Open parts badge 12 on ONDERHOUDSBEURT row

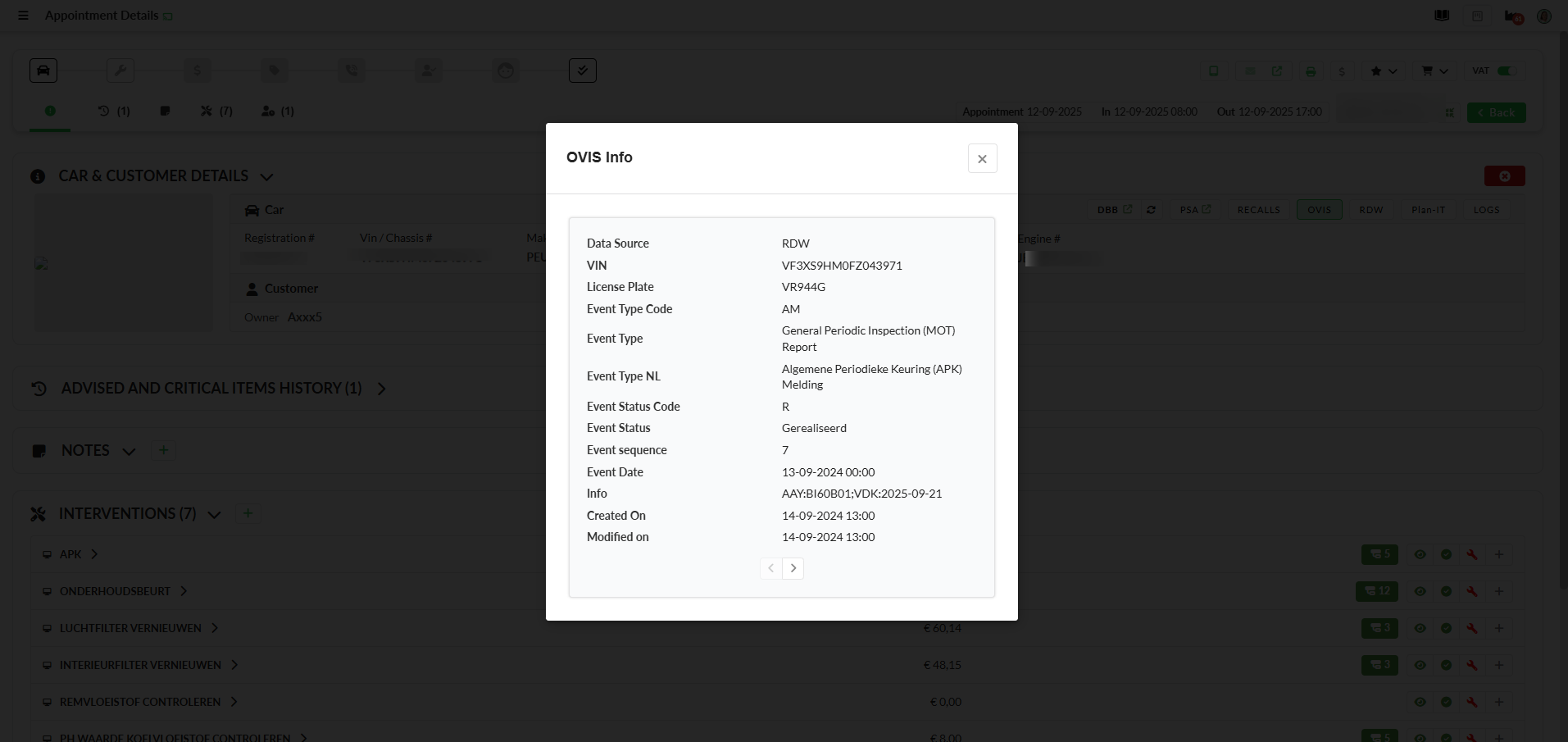[x=1377, y=591]
